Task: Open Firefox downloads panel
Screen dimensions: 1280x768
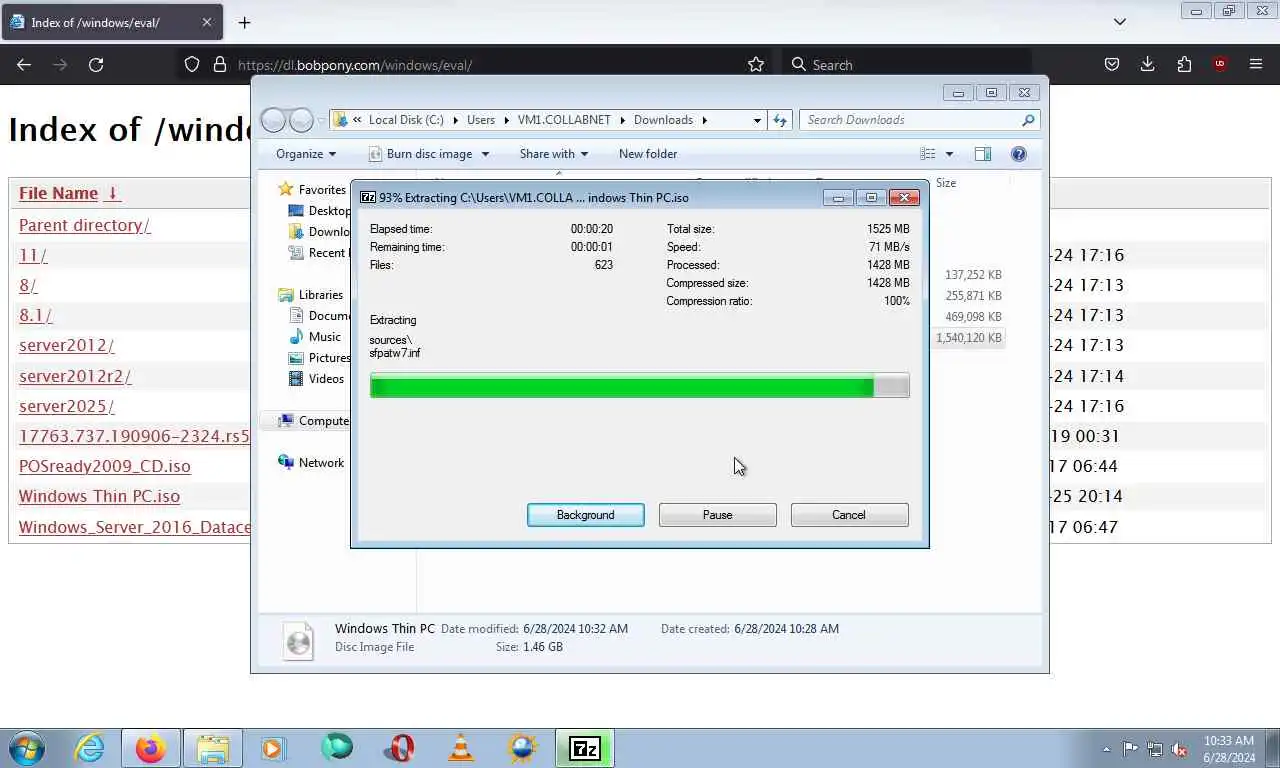Action: click(x=1147, y=64)
